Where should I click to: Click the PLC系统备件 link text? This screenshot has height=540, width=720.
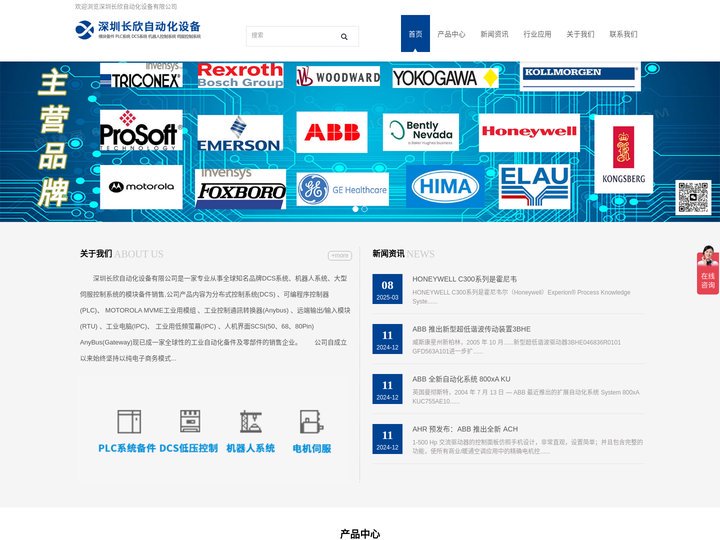127,448
